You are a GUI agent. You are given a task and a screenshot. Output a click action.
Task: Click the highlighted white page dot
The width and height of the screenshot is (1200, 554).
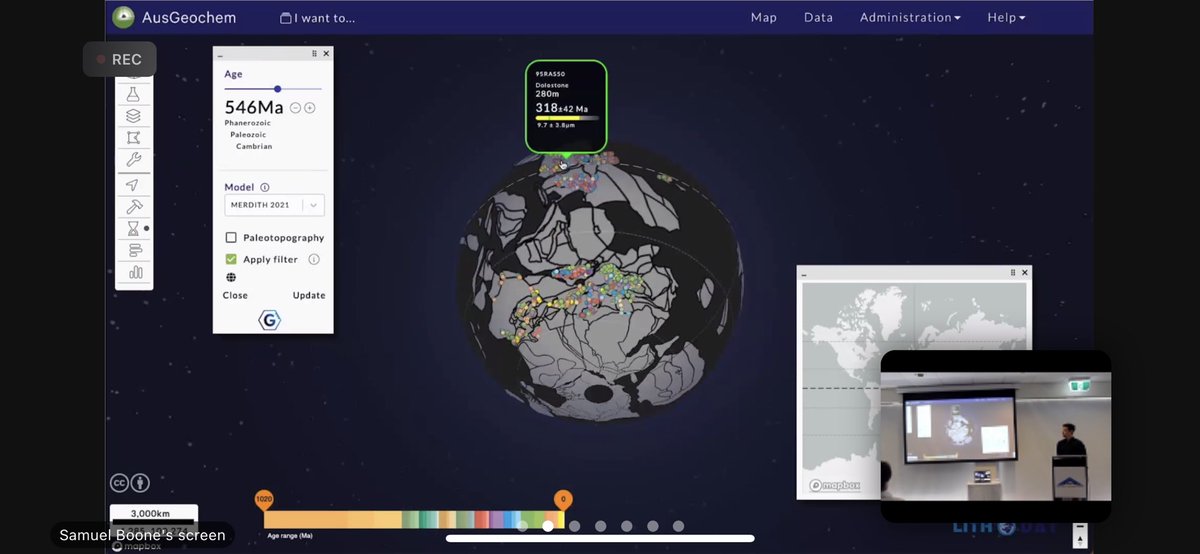coord(548,526)
